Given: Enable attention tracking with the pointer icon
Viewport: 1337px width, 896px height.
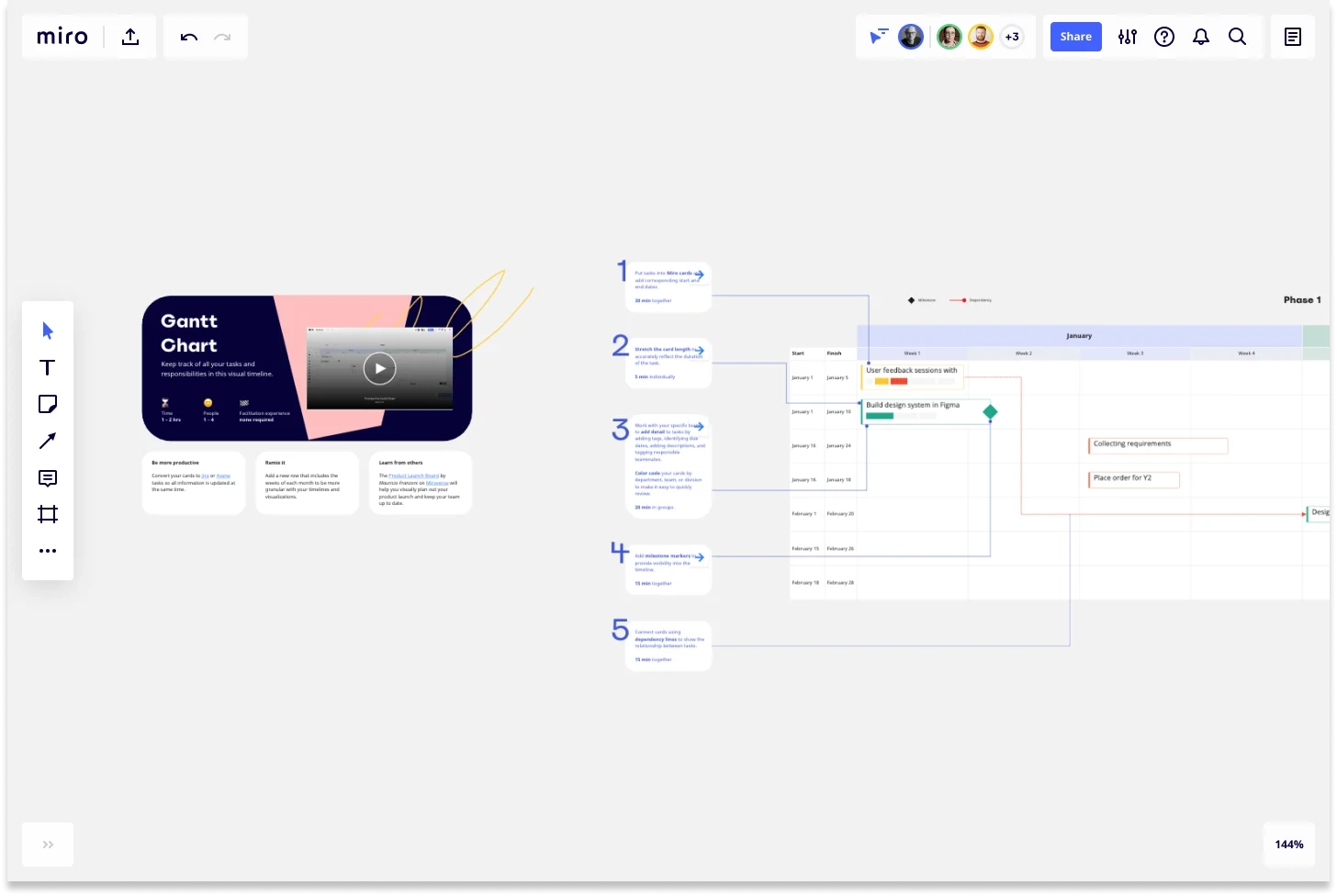Looking at the screenshot, I should pyautogui.click(x=879, y=37).
